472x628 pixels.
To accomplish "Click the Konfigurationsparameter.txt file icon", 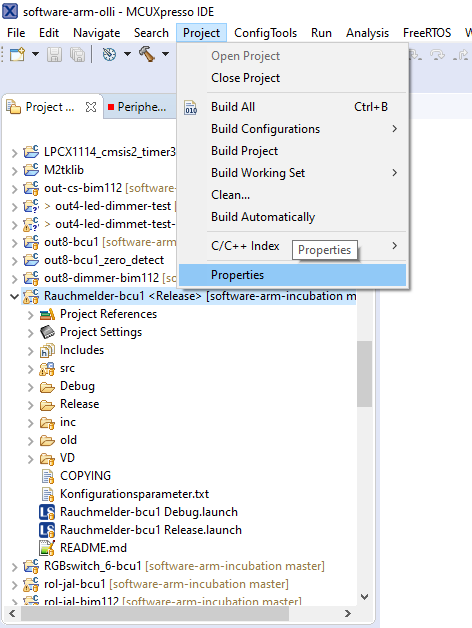I will 48,494.
